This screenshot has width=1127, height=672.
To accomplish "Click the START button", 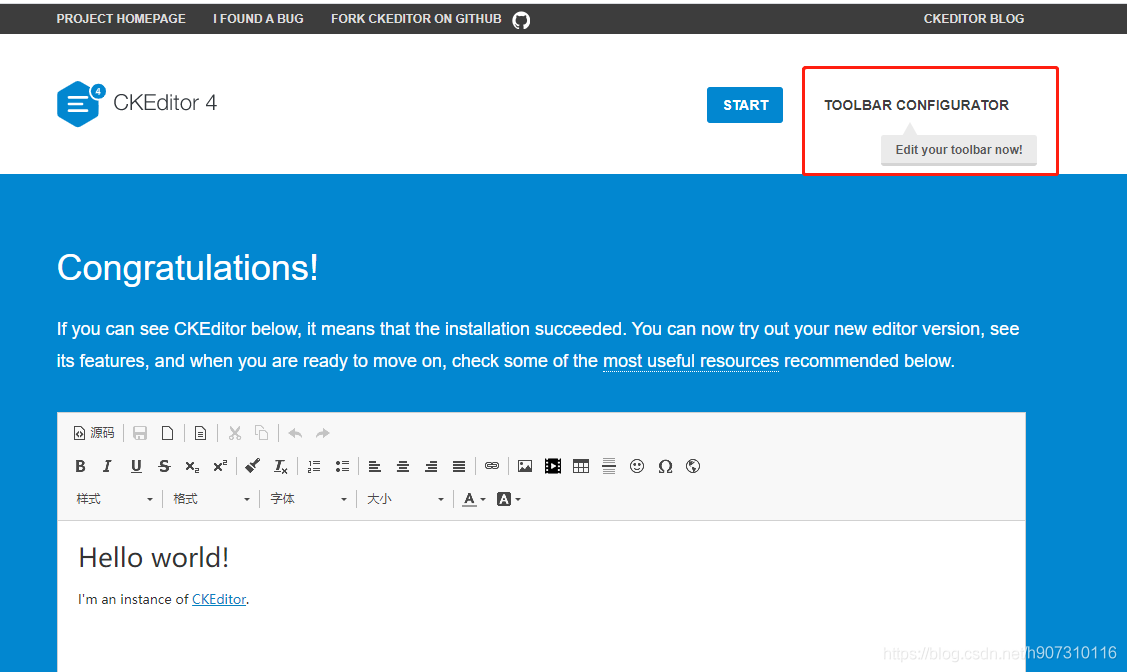I will (745, 105).
